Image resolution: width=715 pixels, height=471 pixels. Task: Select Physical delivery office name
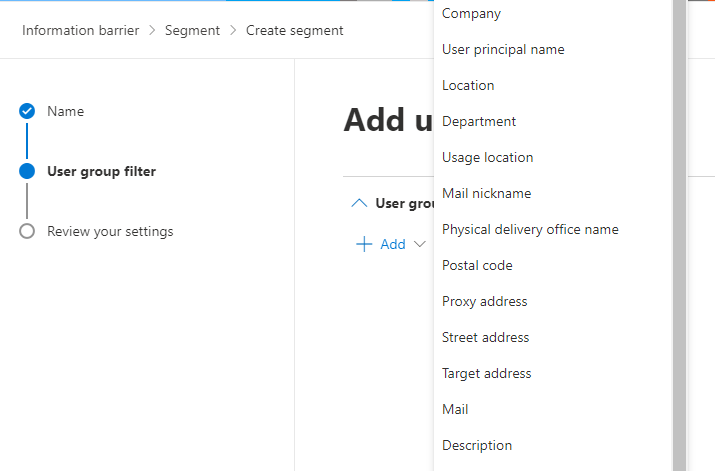click(530, 229)
